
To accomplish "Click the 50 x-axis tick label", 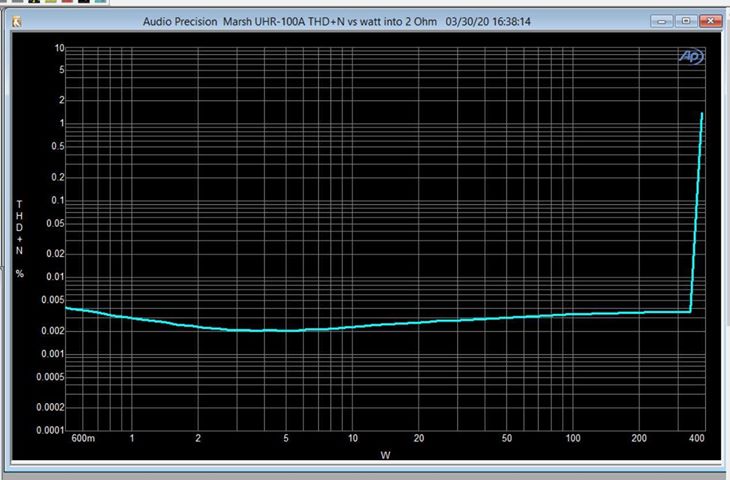I will click(507, 438).
